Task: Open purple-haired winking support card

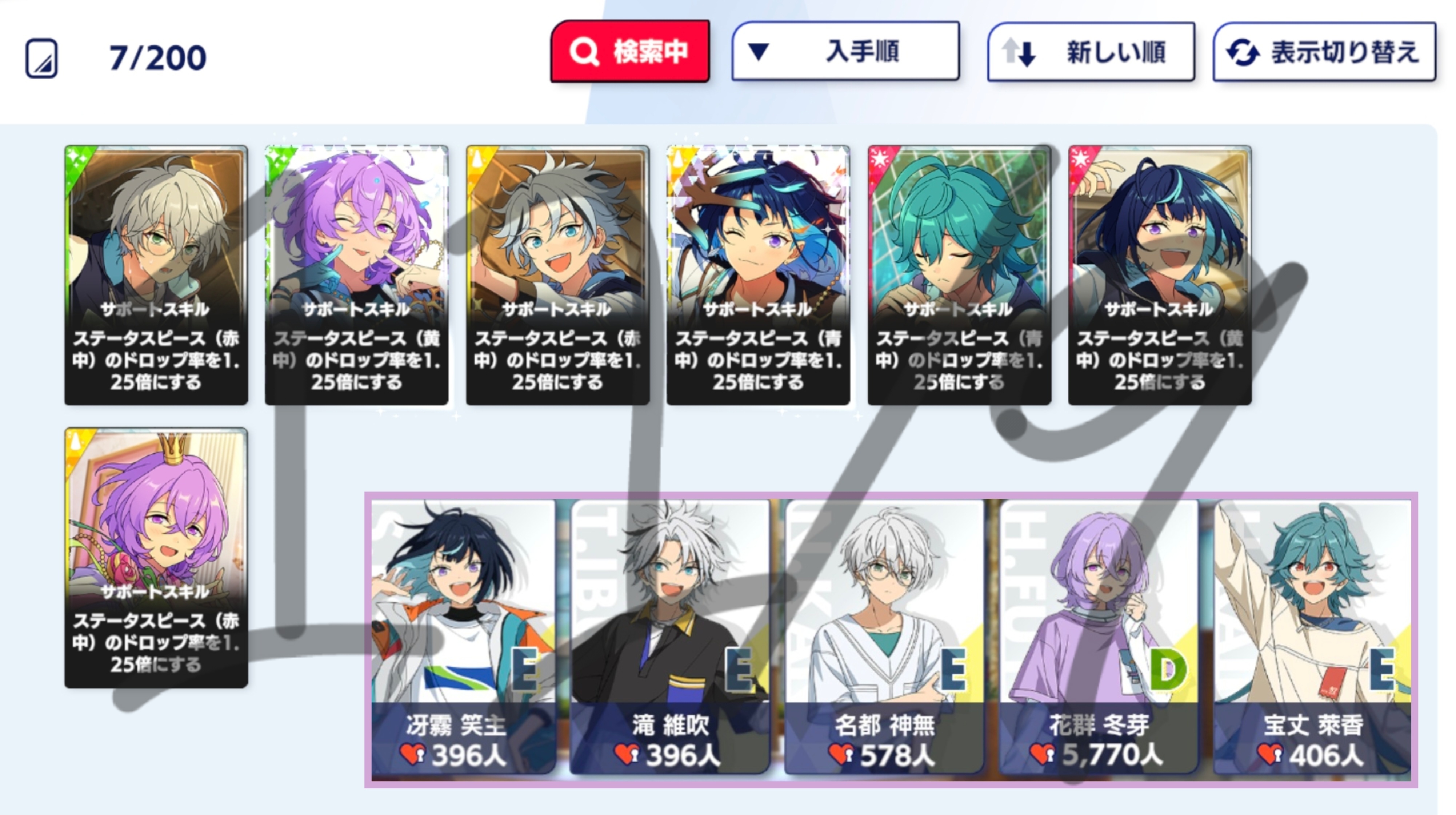Action: pos(357,275)
